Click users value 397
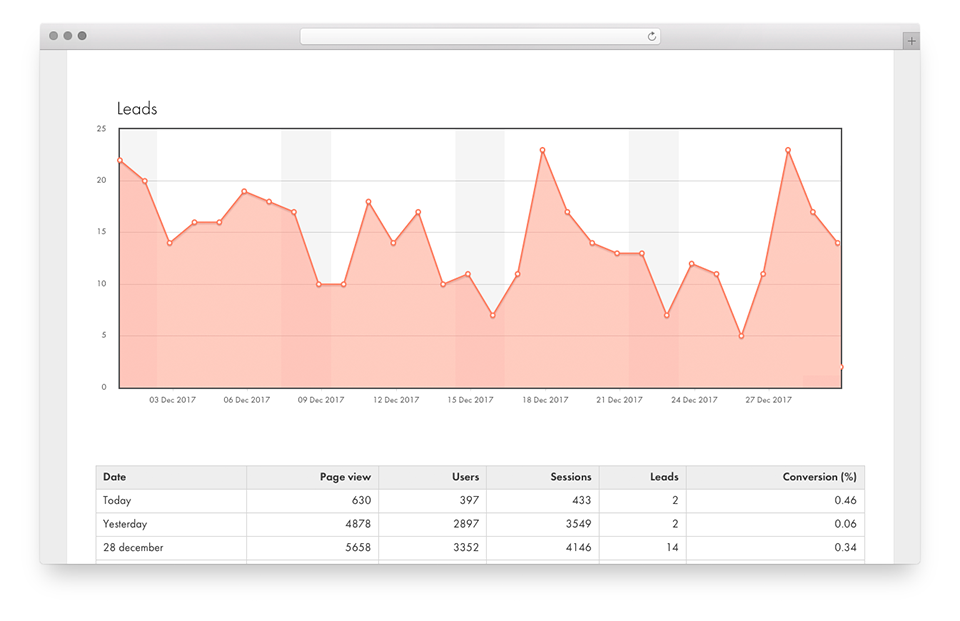 pos(469,500)
